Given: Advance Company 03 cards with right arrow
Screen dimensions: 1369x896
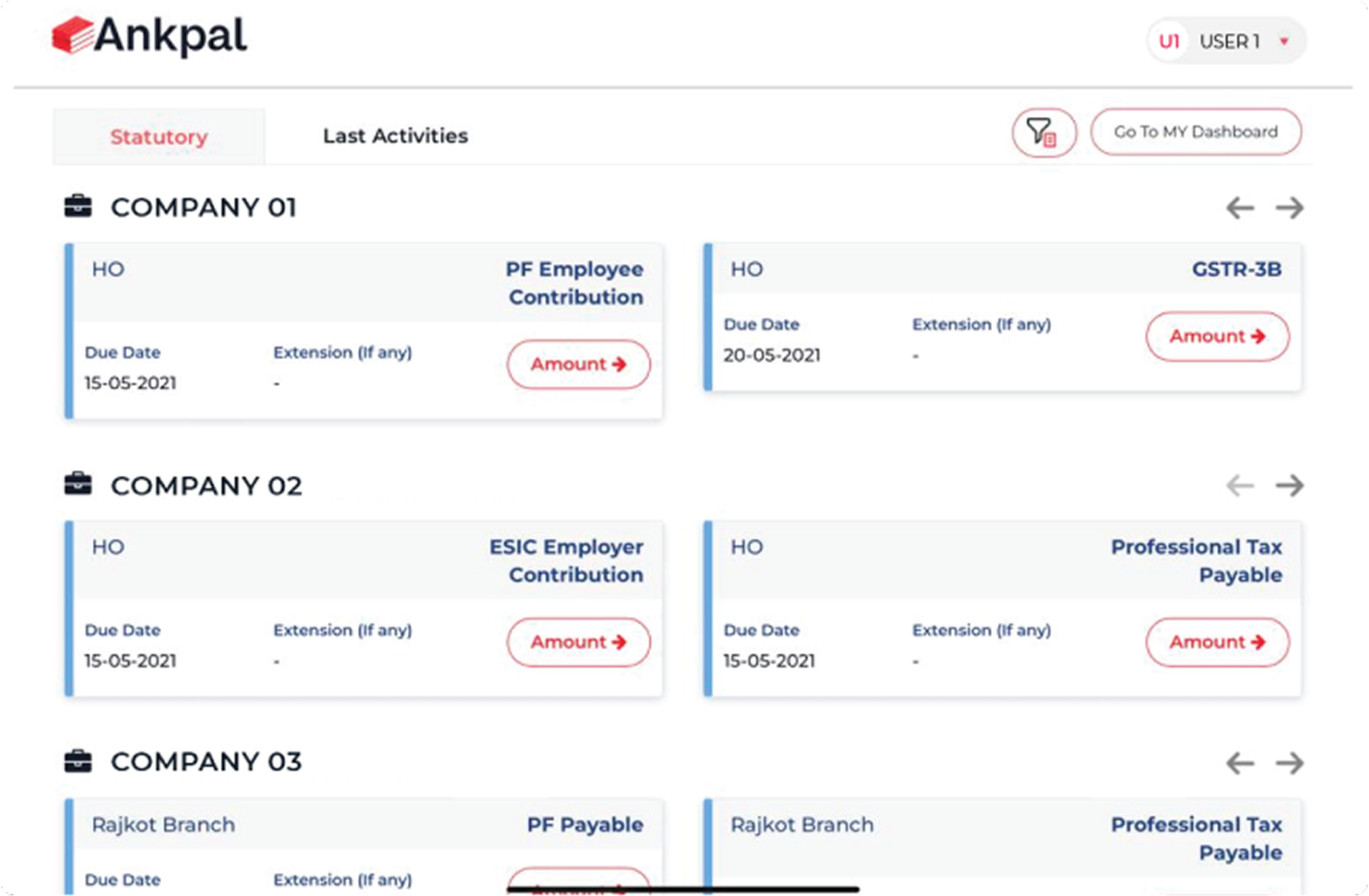Looking at the screenshot, I should (x=1289, y=763).
